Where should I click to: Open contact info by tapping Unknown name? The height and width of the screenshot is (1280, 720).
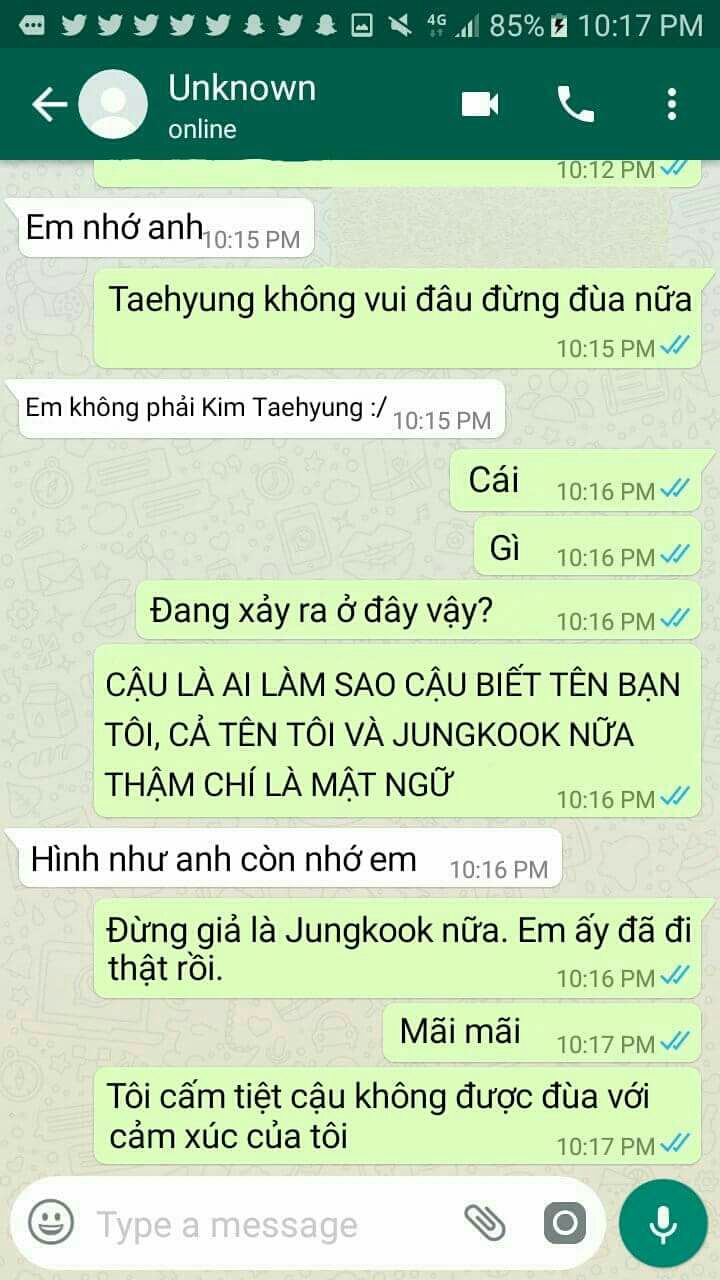click(242, 88)
